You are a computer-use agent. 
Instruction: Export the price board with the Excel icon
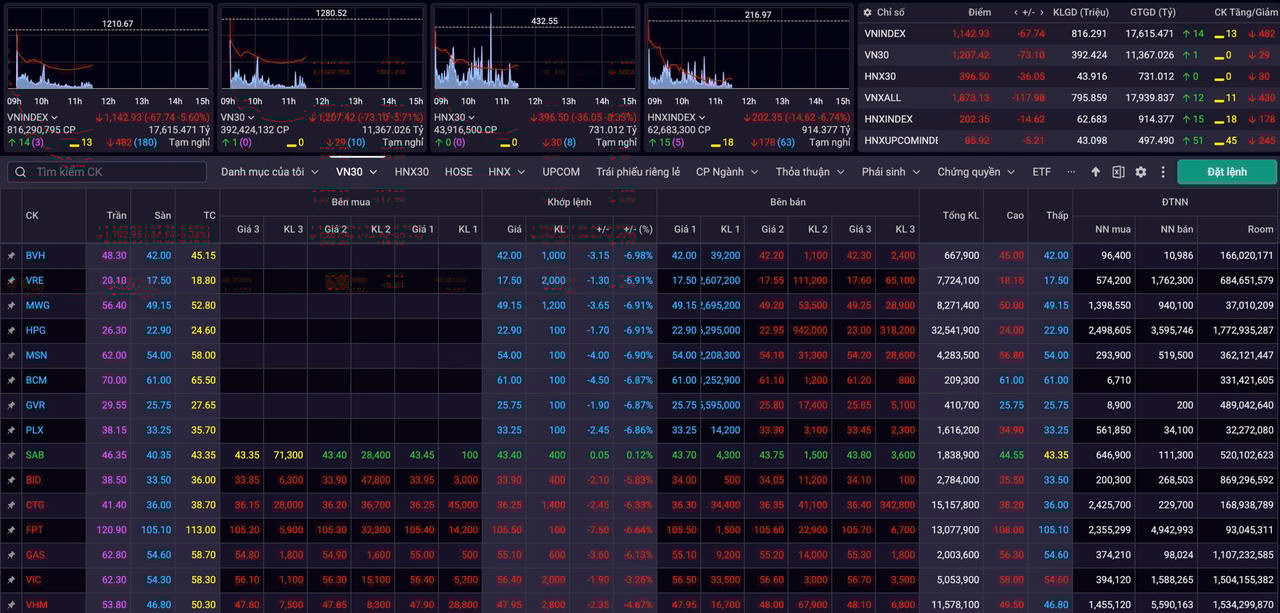coord(1118,172)
